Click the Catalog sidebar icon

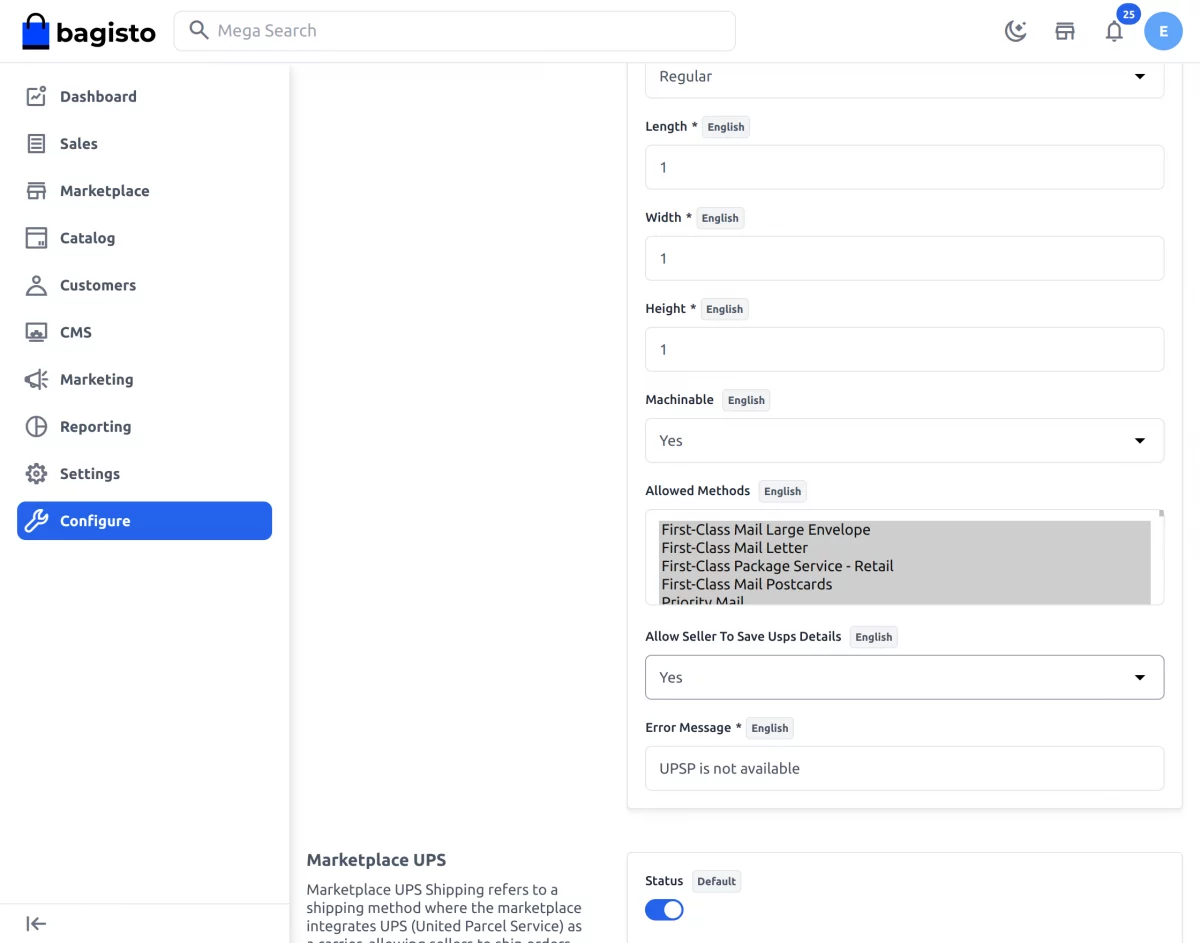(x=36, y=238)
